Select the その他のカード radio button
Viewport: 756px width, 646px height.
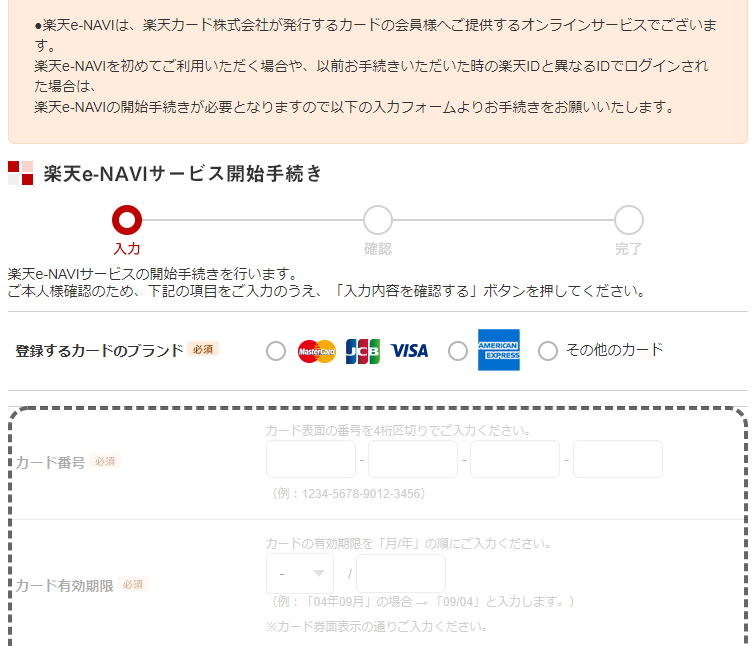coord(548,351)
